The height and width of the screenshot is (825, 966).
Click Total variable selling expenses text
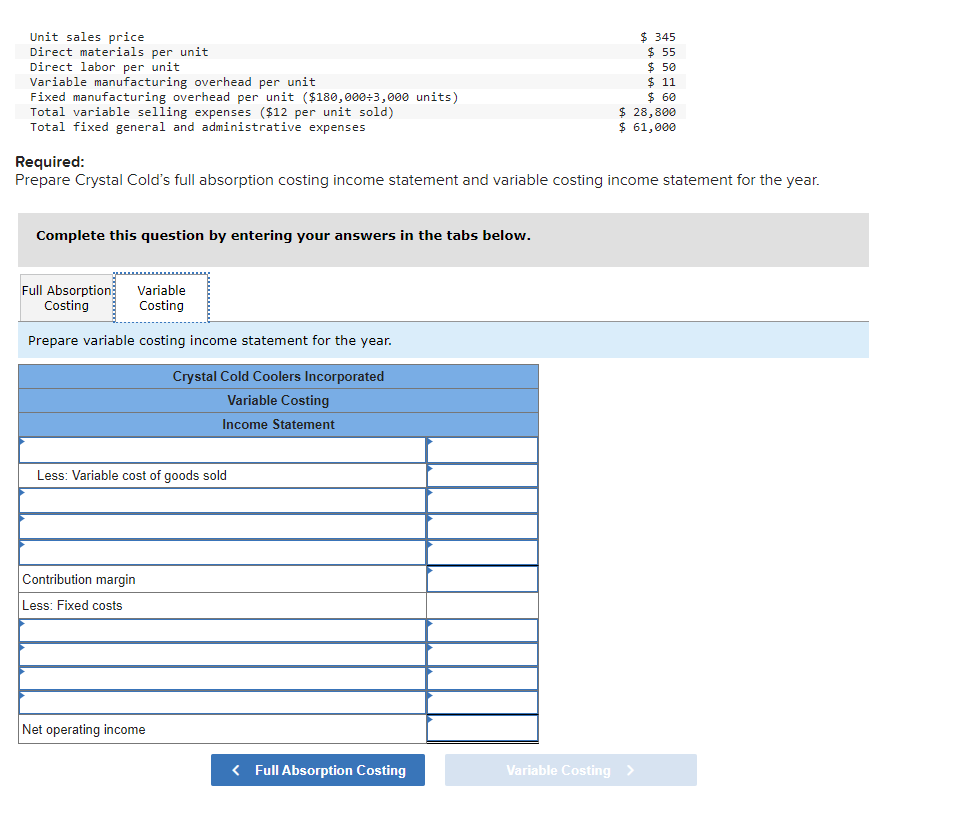tap(212, 112)
